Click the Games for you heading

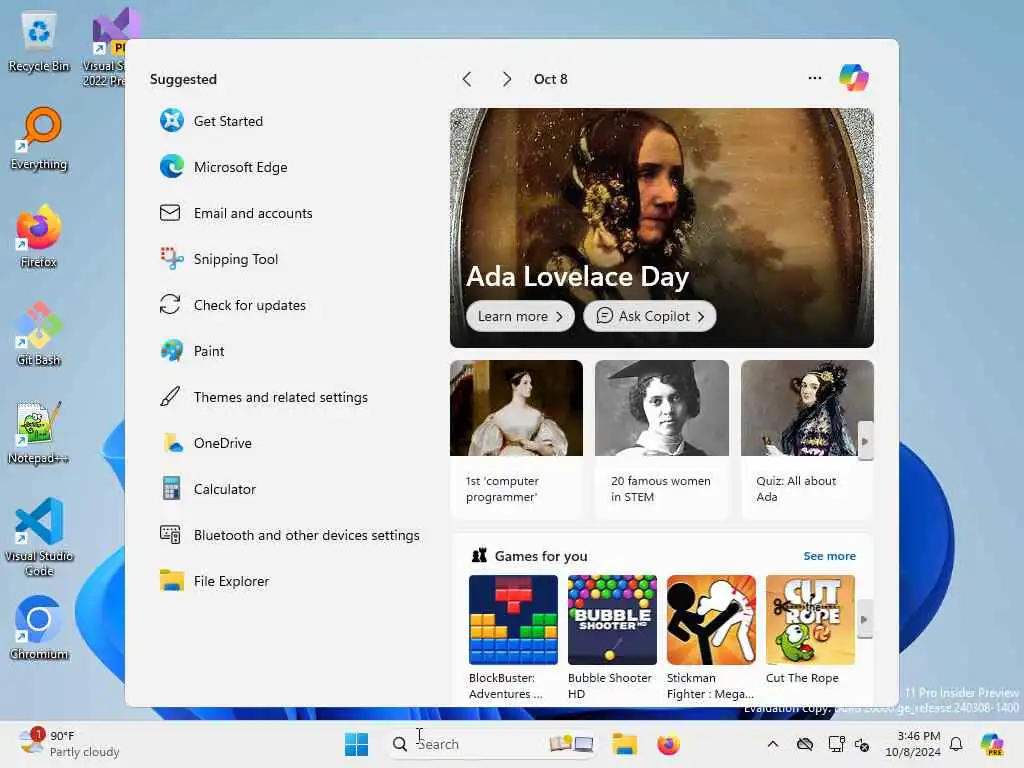pyautogui.click(x=541, y=556)
